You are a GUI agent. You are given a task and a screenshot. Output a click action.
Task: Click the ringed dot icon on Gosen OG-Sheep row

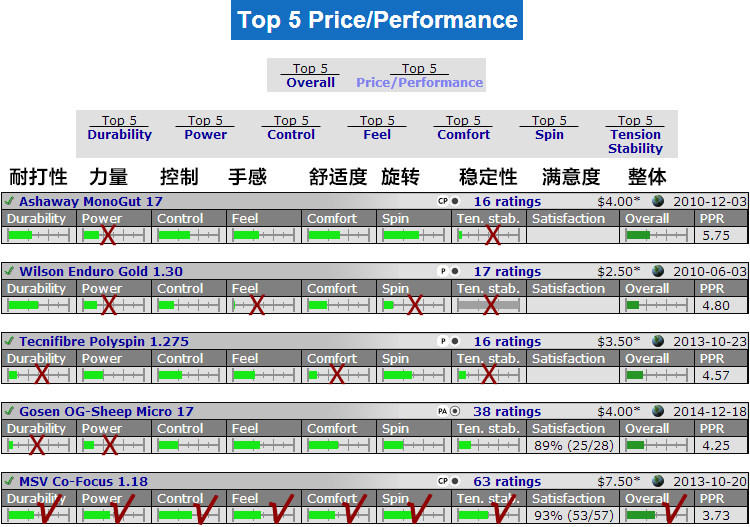click(x=455, y=411)
